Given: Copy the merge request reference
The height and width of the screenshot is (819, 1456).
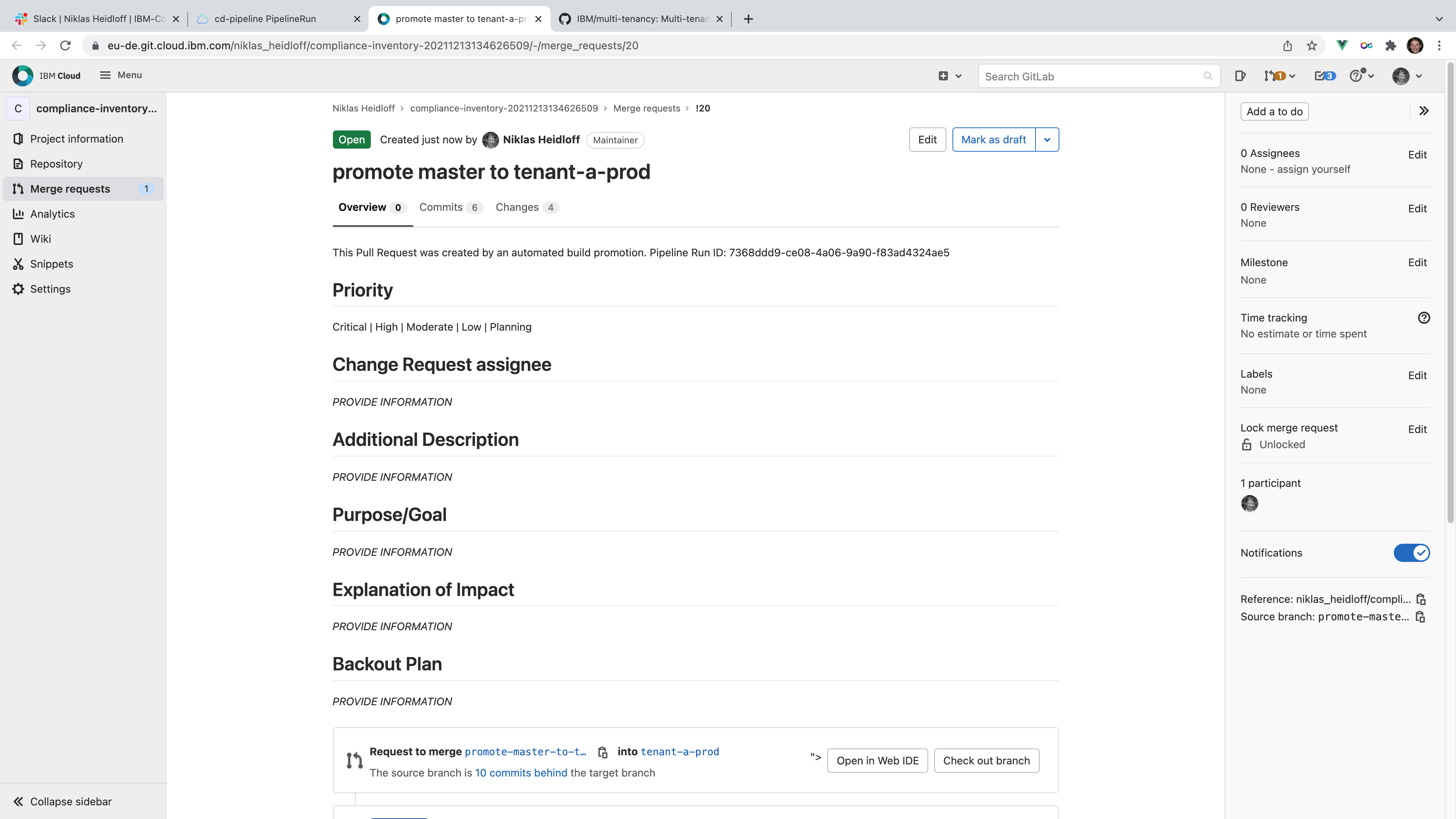Looking at the screenshot, I should [x=1420, y=599].
